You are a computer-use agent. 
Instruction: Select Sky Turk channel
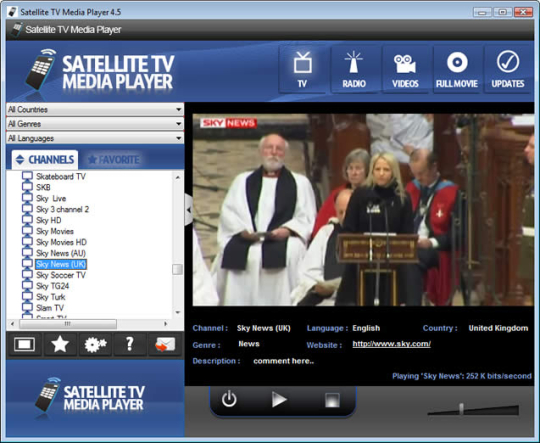tap(51, 297)
